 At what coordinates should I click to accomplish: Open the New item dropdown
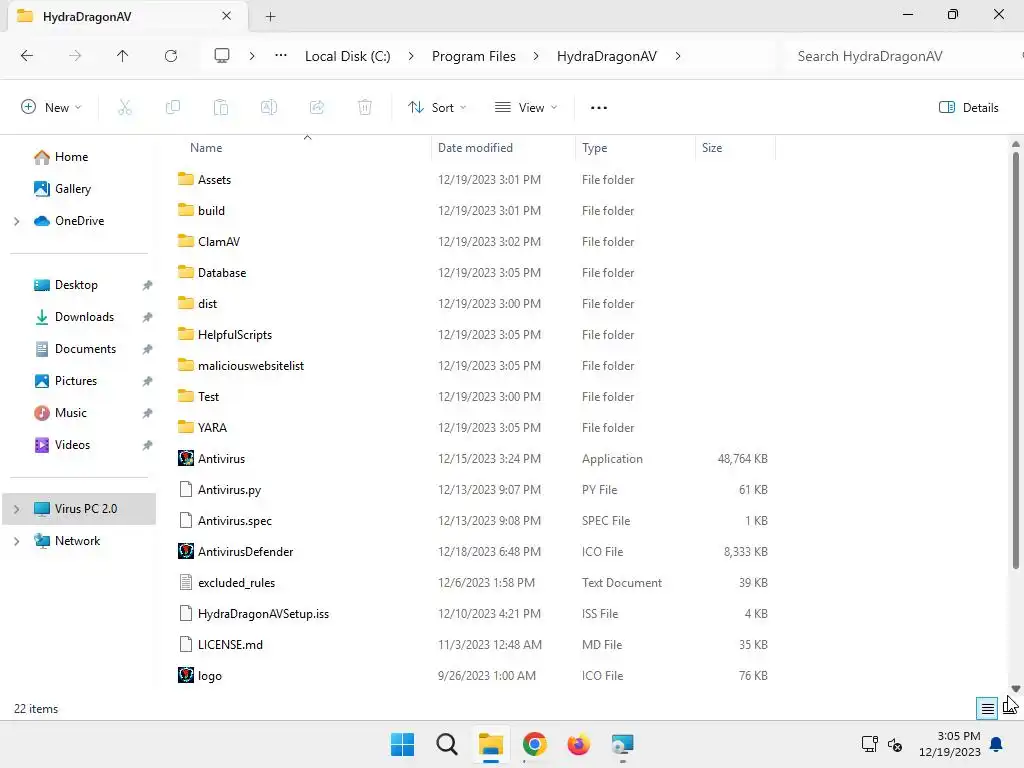pyautogui.click(x=51, y=108)
